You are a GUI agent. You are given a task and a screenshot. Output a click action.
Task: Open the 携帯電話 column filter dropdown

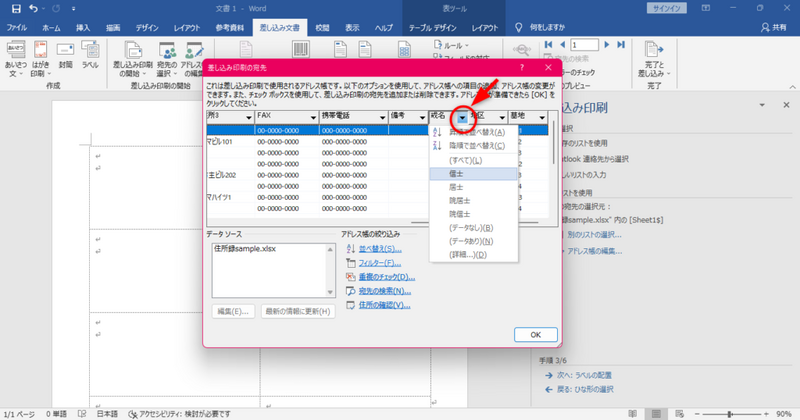382,117
